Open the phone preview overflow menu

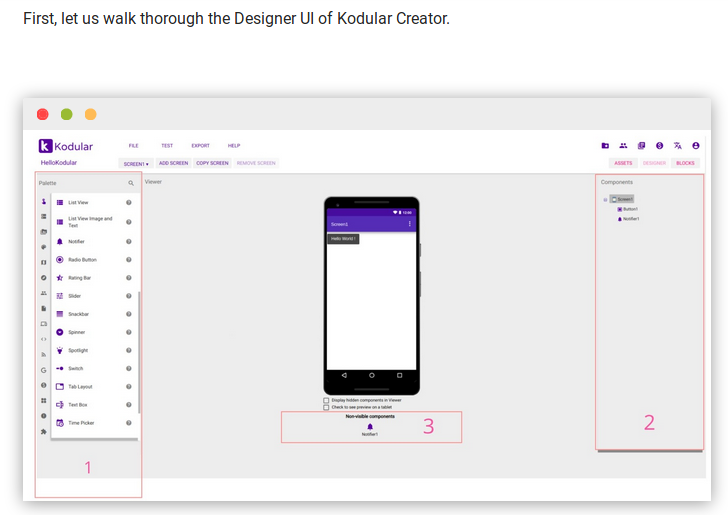click(x=410, y=224)
